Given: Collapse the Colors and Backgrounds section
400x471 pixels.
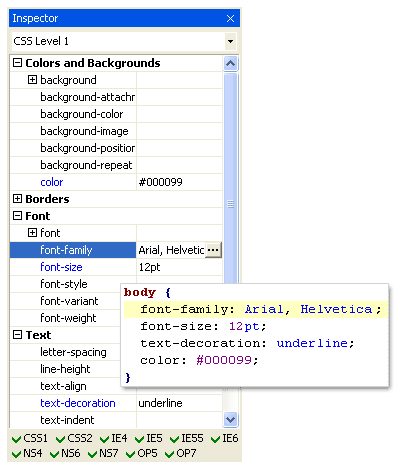Looking at the screenshot, I should tap(17, 63).
